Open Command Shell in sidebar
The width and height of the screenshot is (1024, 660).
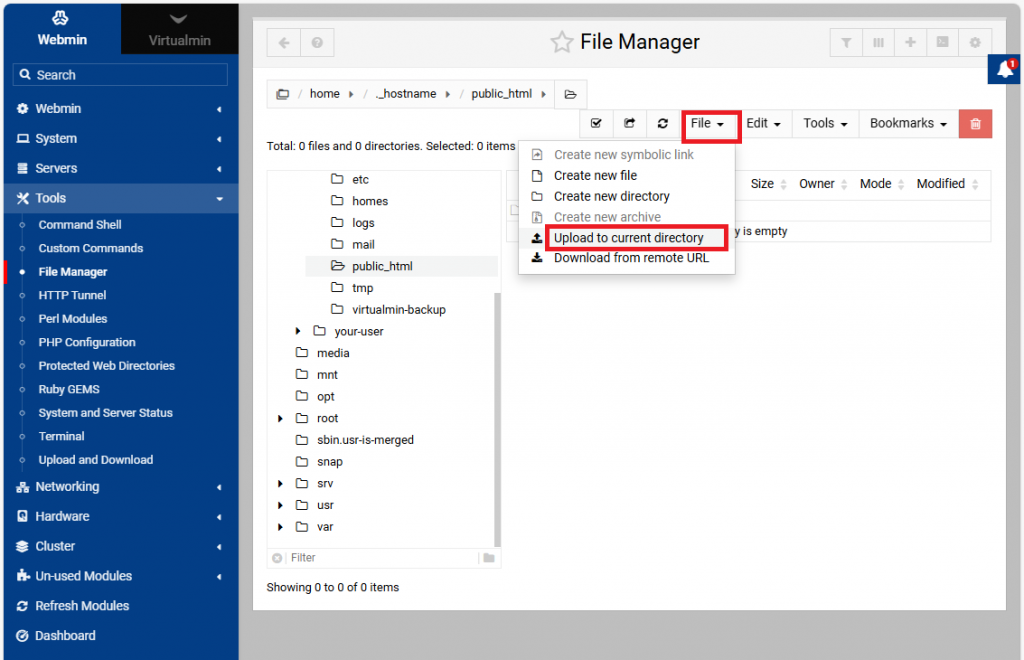pos(80,225)
